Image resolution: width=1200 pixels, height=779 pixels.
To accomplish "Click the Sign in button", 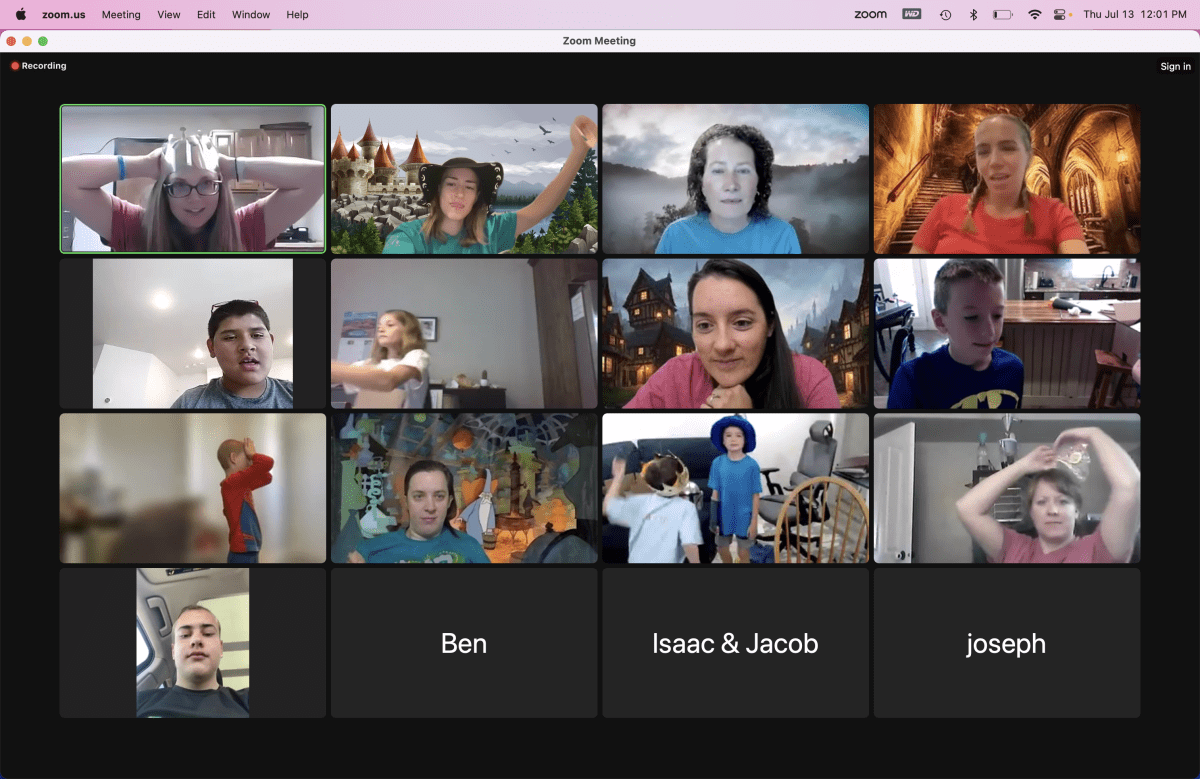I will (x=1175, y=67).
